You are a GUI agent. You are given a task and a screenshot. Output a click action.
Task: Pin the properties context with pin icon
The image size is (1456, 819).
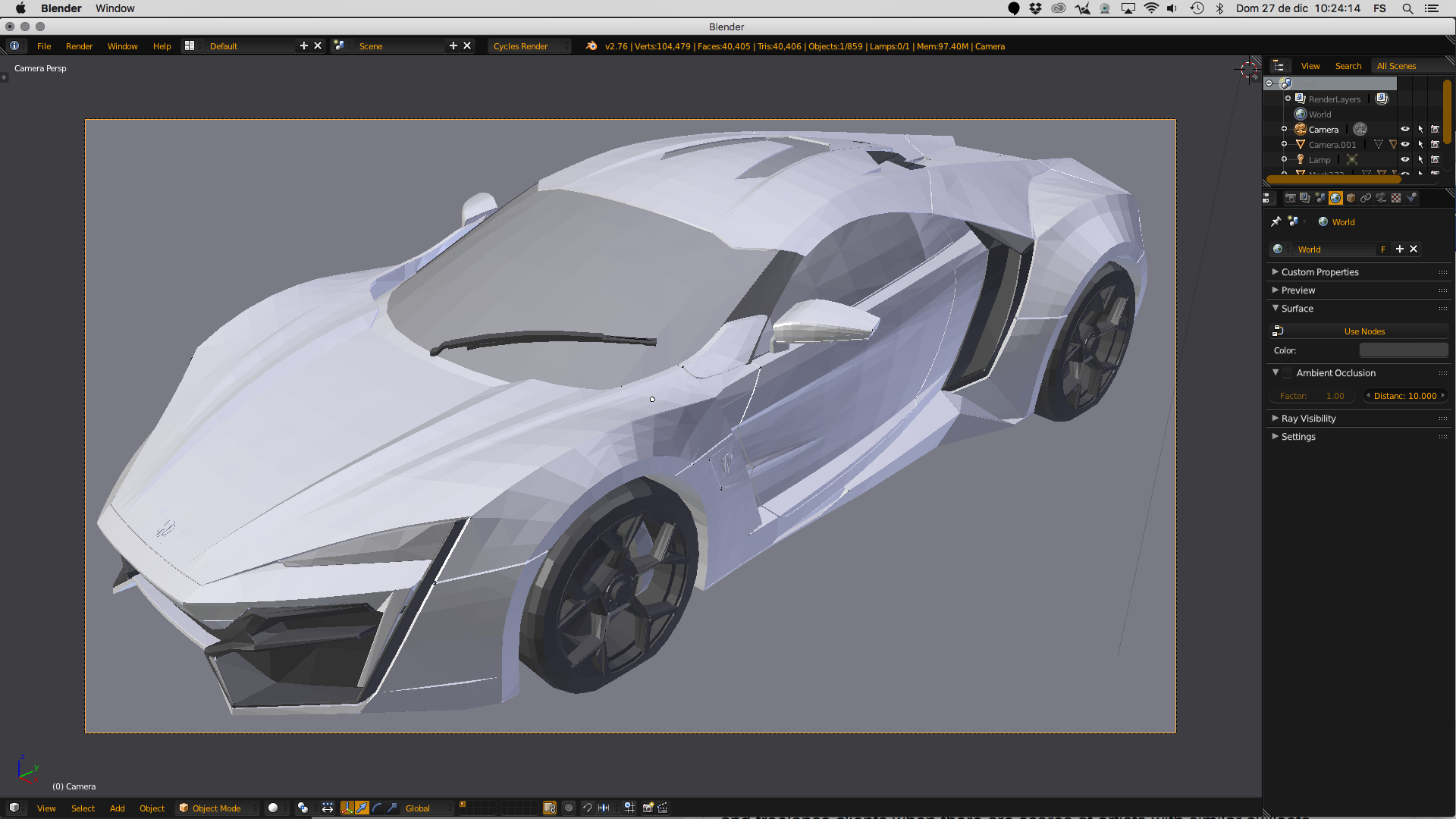(x=1276, y=221)
